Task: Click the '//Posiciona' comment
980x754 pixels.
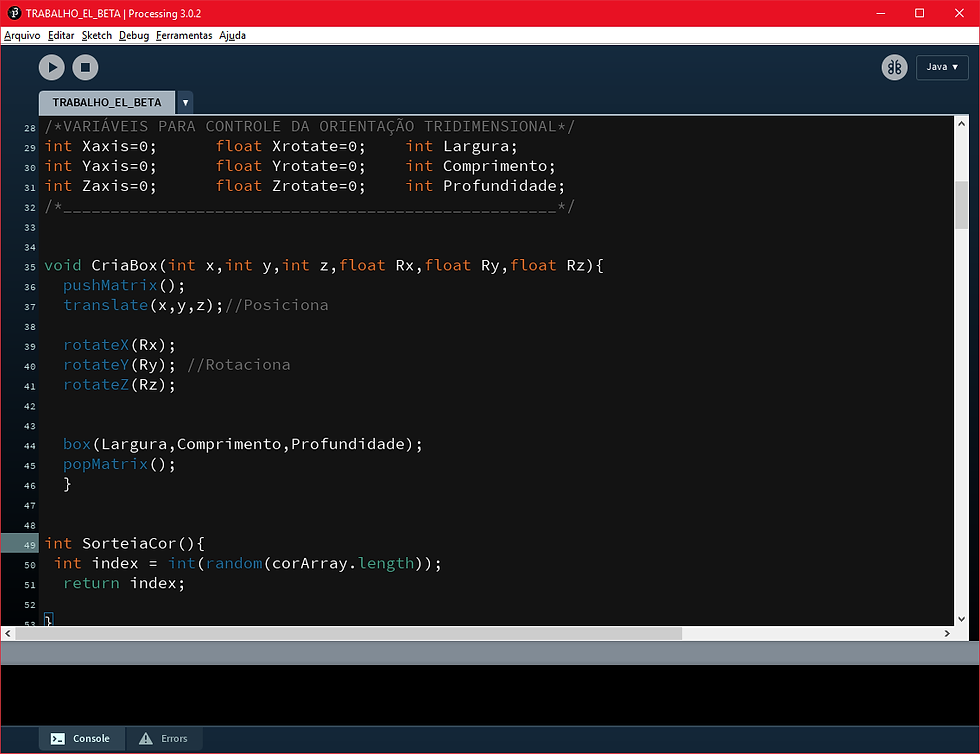Action: [276, 305]
